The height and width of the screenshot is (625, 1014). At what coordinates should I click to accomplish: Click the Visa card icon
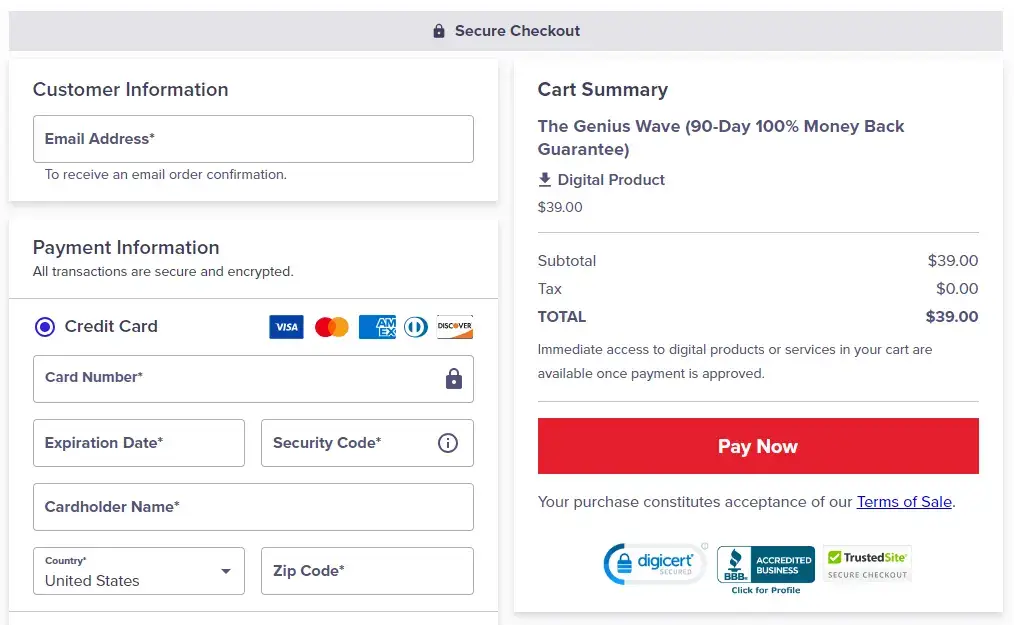[x=286, y=327]
